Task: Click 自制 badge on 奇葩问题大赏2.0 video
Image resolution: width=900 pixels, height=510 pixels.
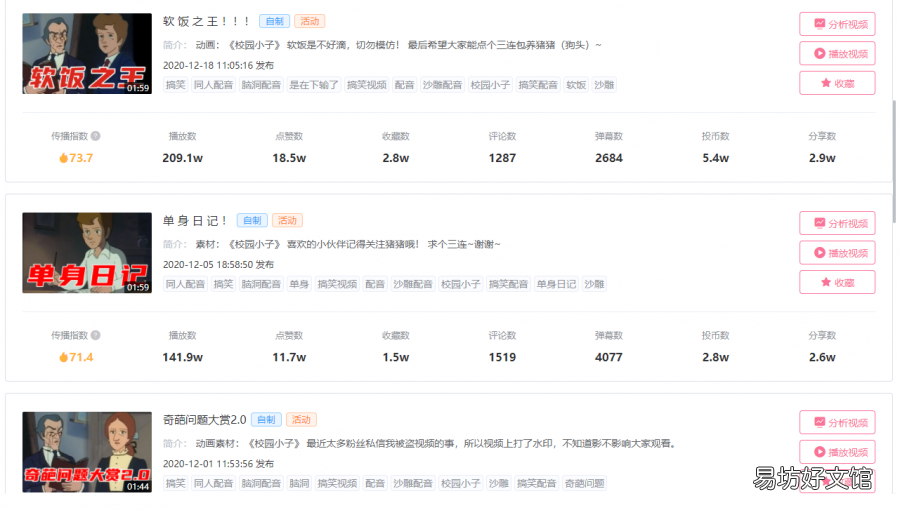Action: (x=266, y=419)
